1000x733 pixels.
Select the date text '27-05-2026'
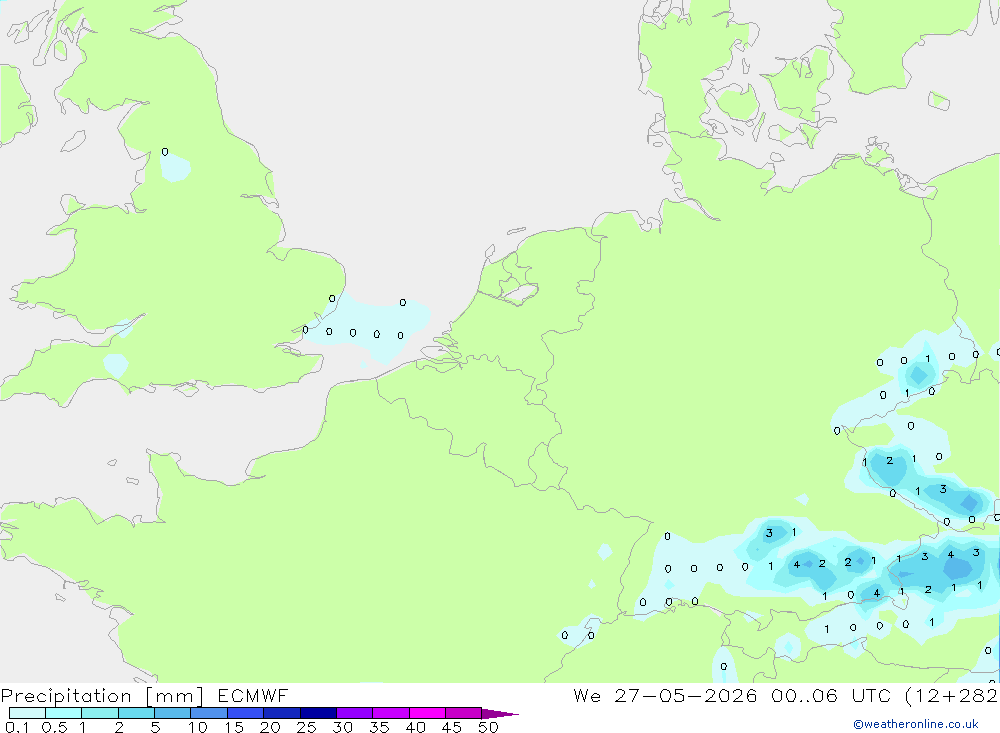686,695
